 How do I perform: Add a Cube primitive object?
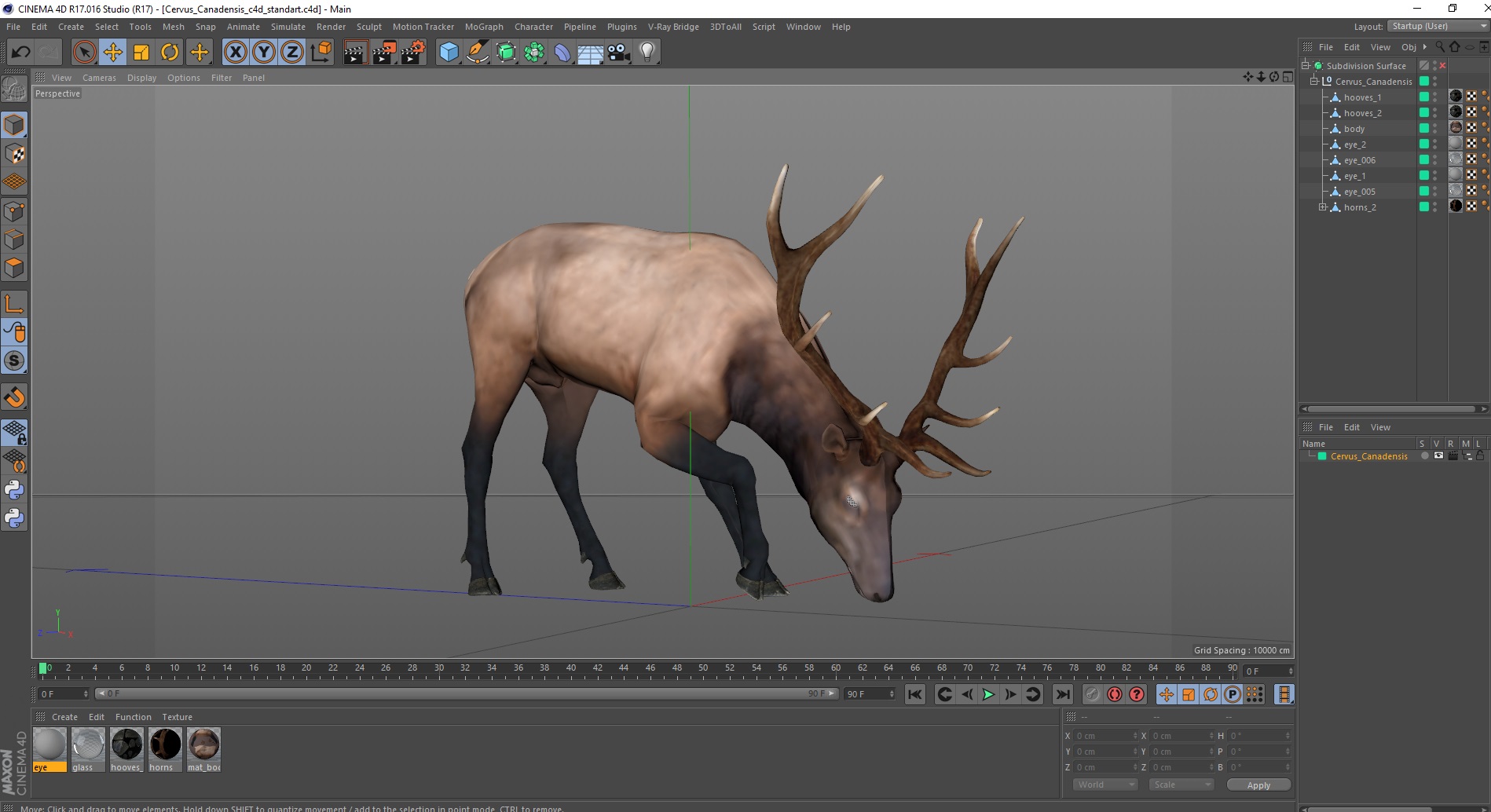449,53
